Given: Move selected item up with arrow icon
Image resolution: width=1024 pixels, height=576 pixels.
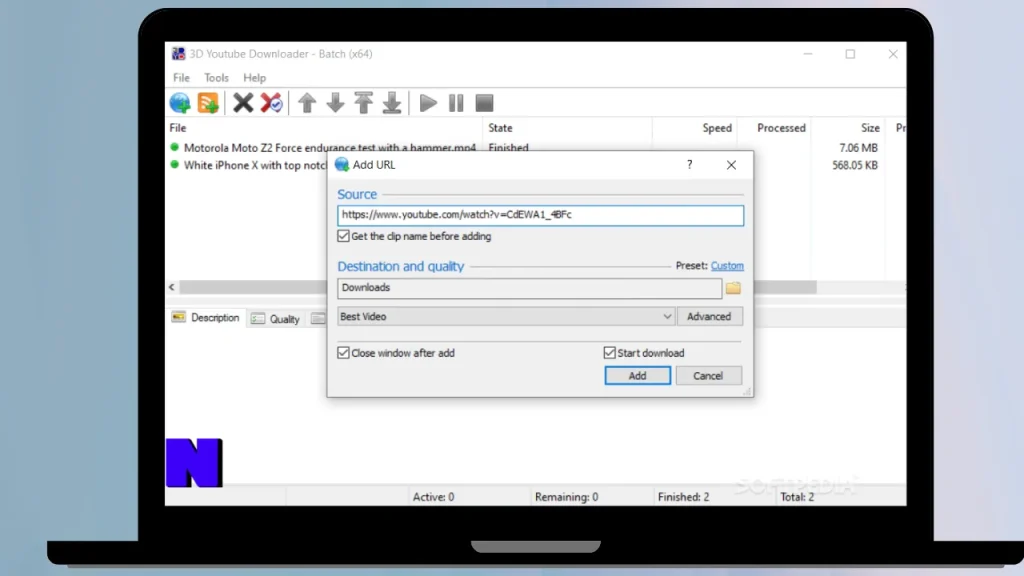Looking at the screenshot, I should [307, 103].
